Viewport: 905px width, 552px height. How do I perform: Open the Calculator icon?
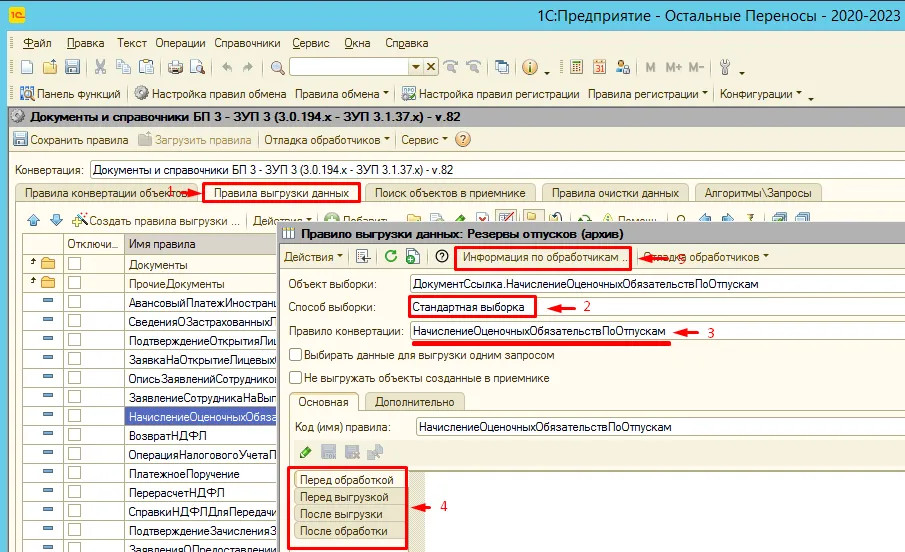pos(576,67)
